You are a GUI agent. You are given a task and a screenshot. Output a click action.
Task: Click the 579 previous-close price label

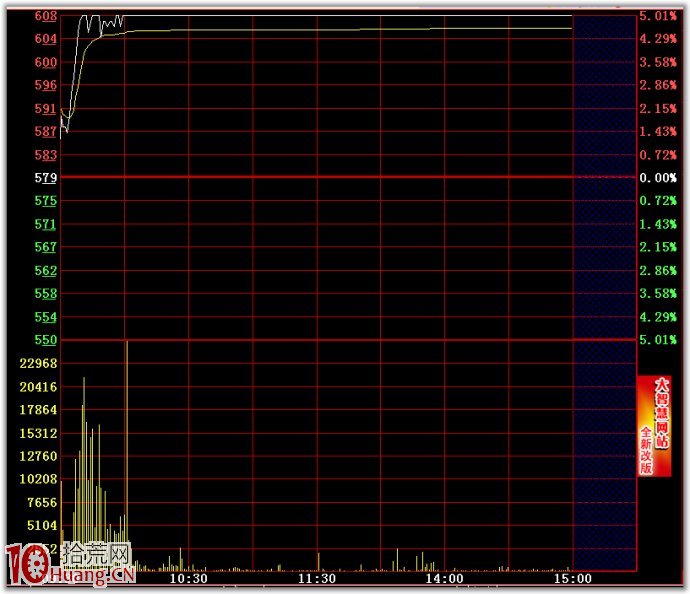point(45,178)
